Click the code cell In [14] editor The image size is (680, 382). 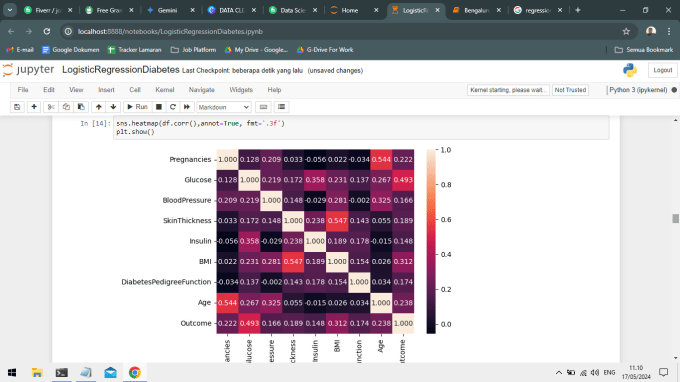[x=361, y=127]
